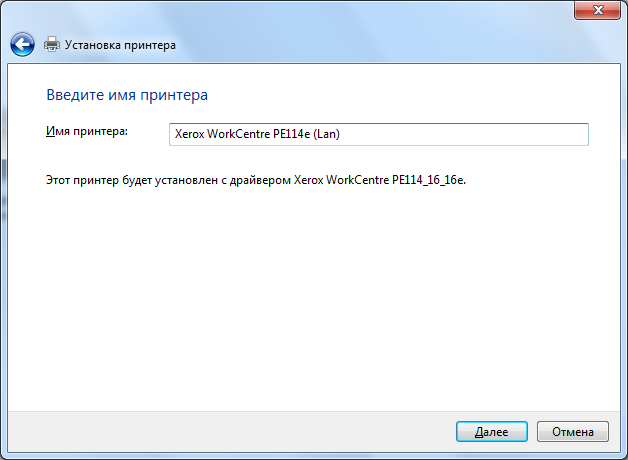Click the printer icon in the title
Screen dimensions: 628x460
pyautogui.click(x=52, y=44)
